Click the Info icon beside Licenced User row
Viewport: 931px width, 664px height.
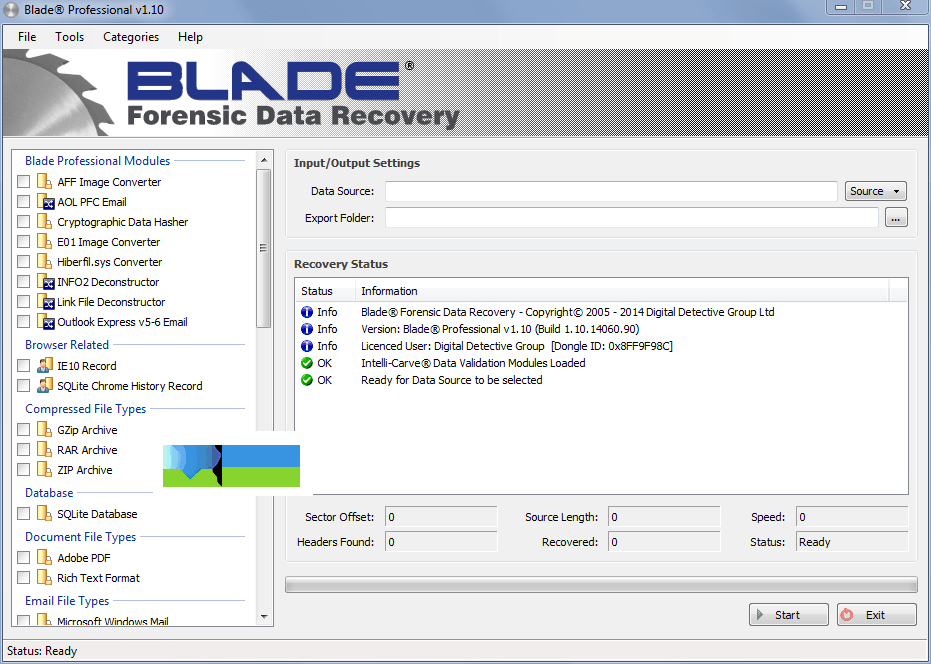tap(306, 346)
